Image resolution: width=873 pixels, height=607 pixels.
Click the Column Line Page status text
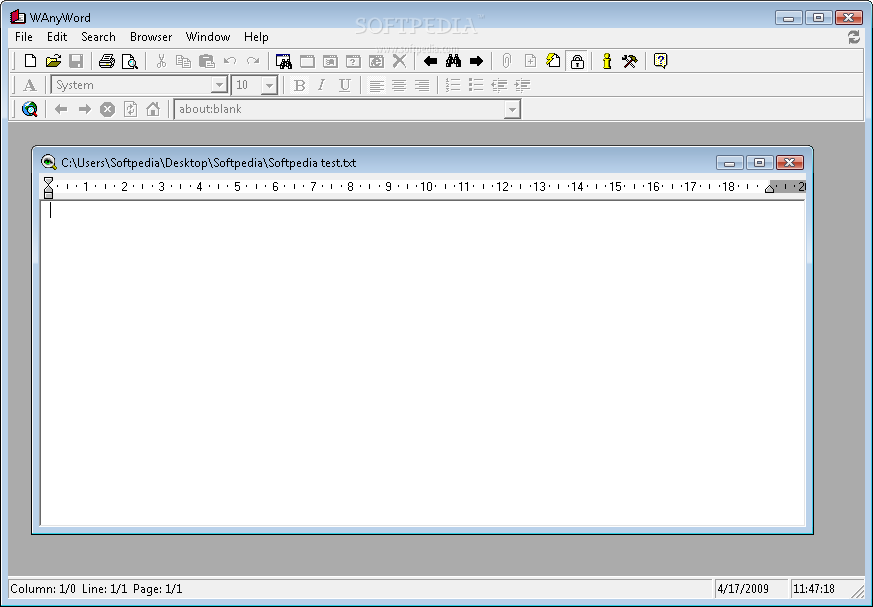[x=96, y=589]
